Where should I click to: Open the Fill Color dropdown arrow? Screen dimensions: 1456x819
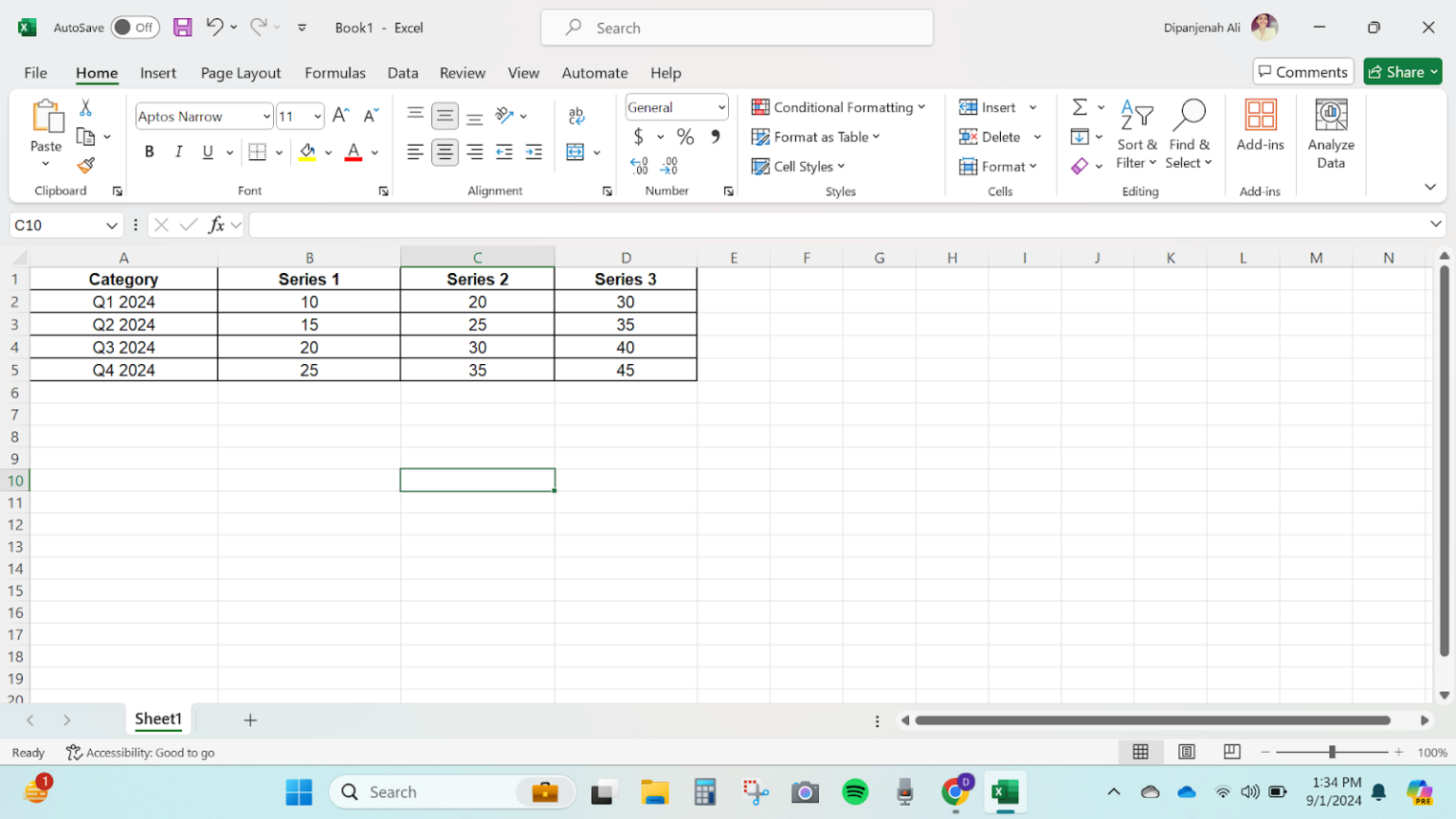point(326,151)
